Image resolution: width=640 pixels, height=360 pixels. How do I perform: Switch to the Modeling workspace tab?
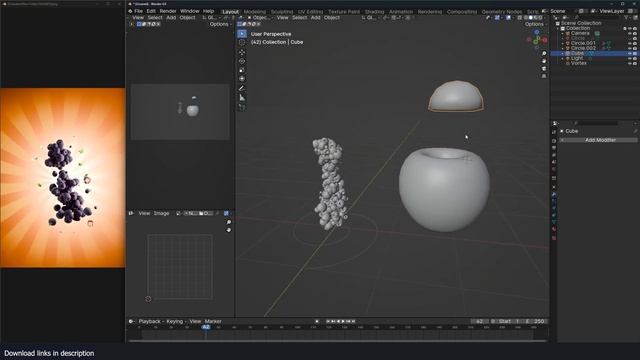coord(254,12)
